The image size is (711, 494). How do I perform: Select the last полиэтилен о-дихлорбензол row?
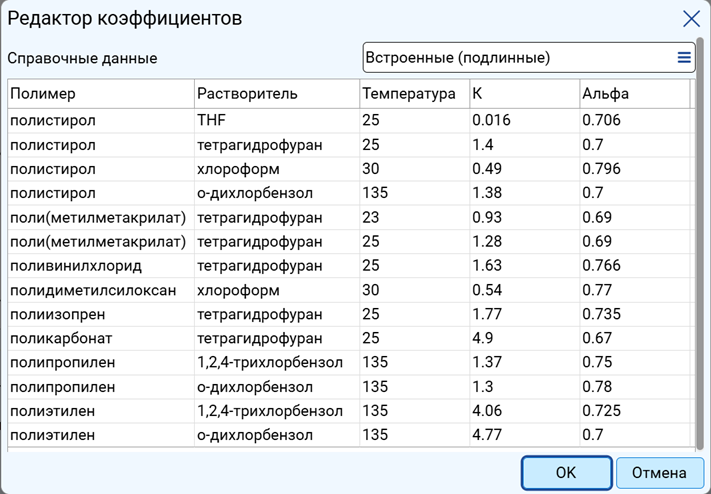(348, 435)
